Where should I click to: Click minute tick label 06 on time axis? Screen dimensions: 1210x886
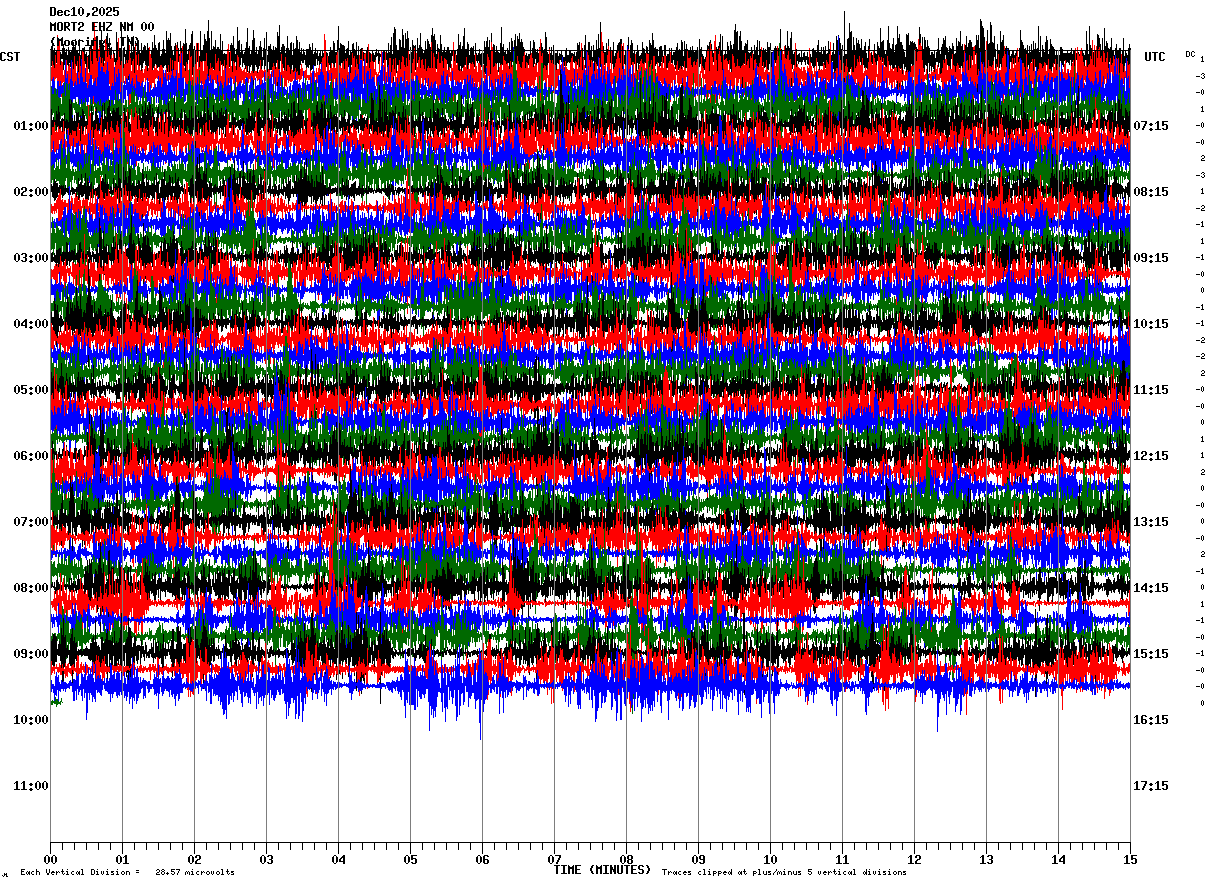click(482, 859)
